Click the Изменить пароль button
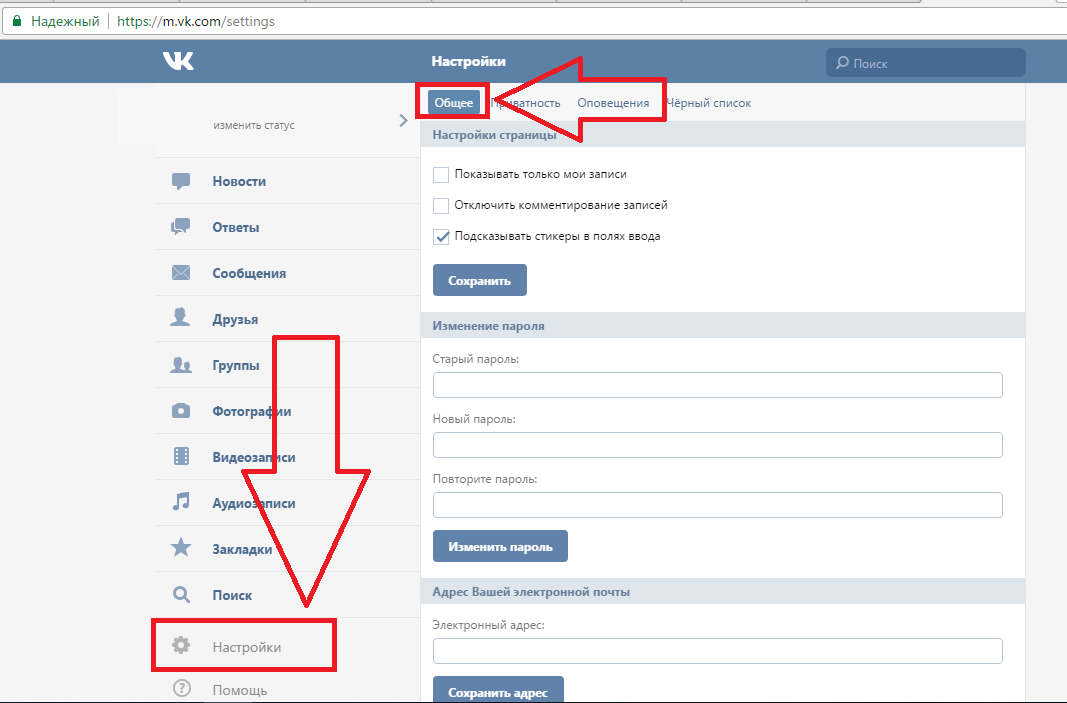Screen dimensions: 1067x703 (500, 546)
